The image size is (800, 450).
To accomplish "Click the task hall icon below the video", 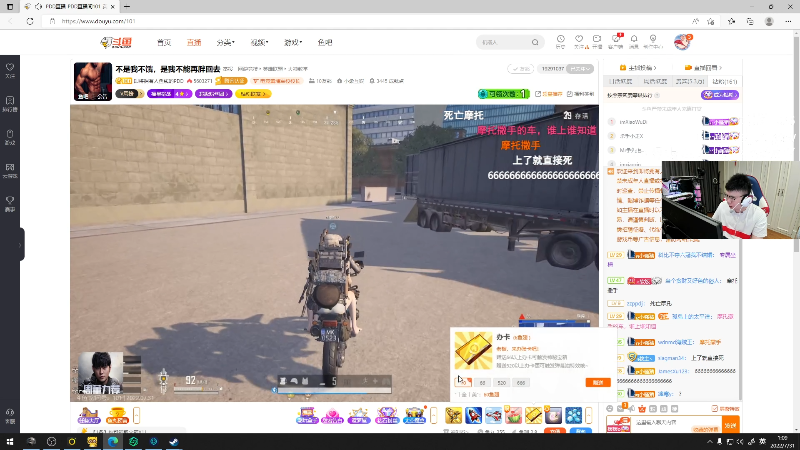I will click(x=89, y=415).
